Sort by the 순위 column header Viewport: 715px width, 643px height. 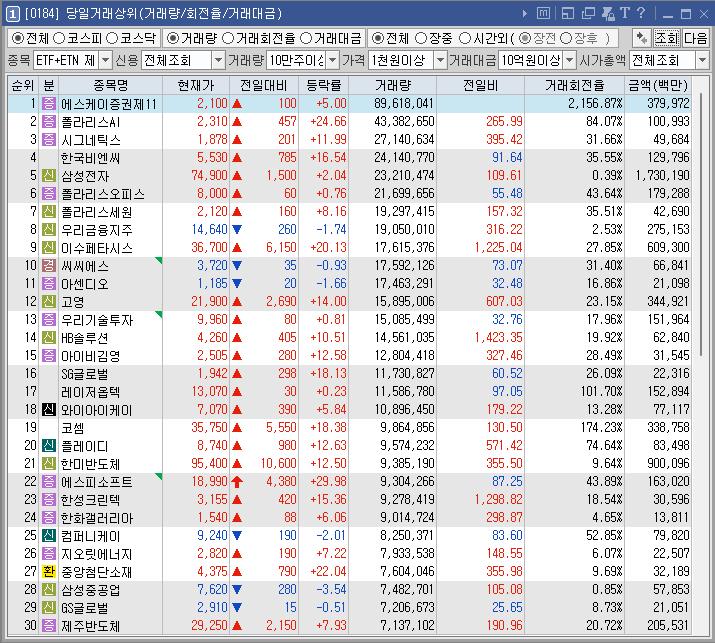coord(23,85)
